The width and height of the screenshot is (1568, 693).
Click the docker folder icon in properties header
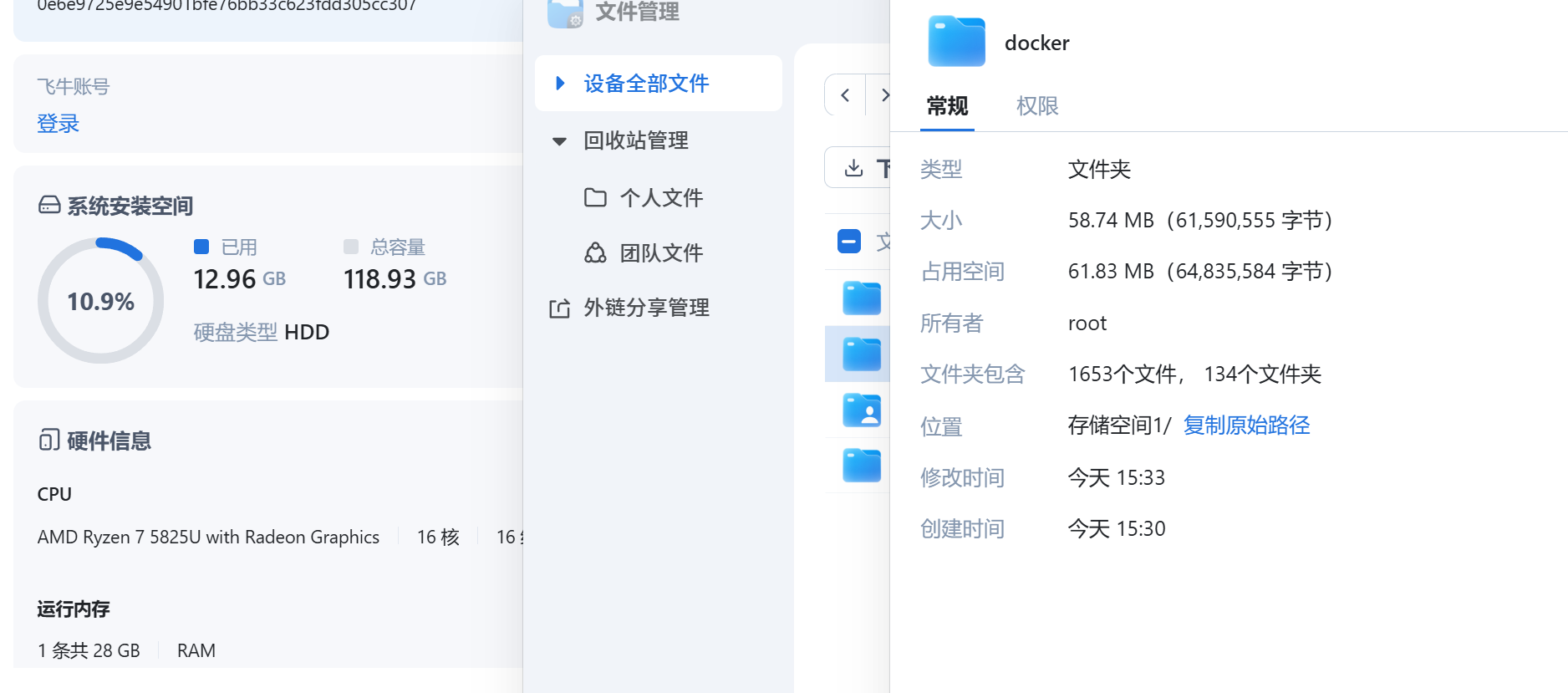[x=957, y=42]
